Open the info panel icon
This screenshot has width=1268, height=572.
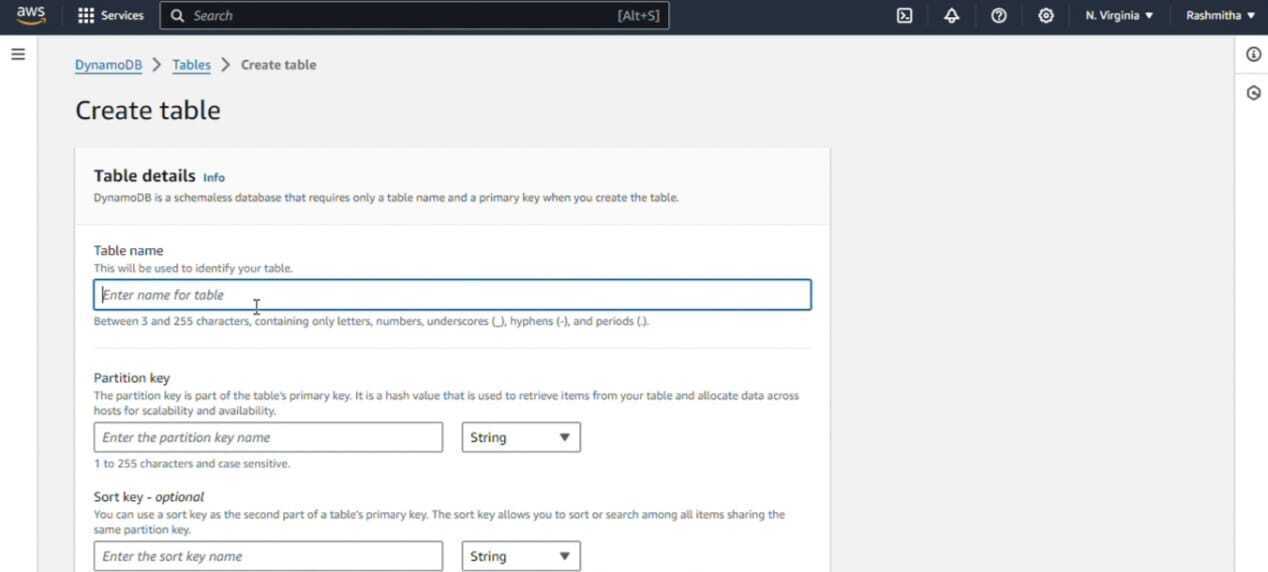1253,54
